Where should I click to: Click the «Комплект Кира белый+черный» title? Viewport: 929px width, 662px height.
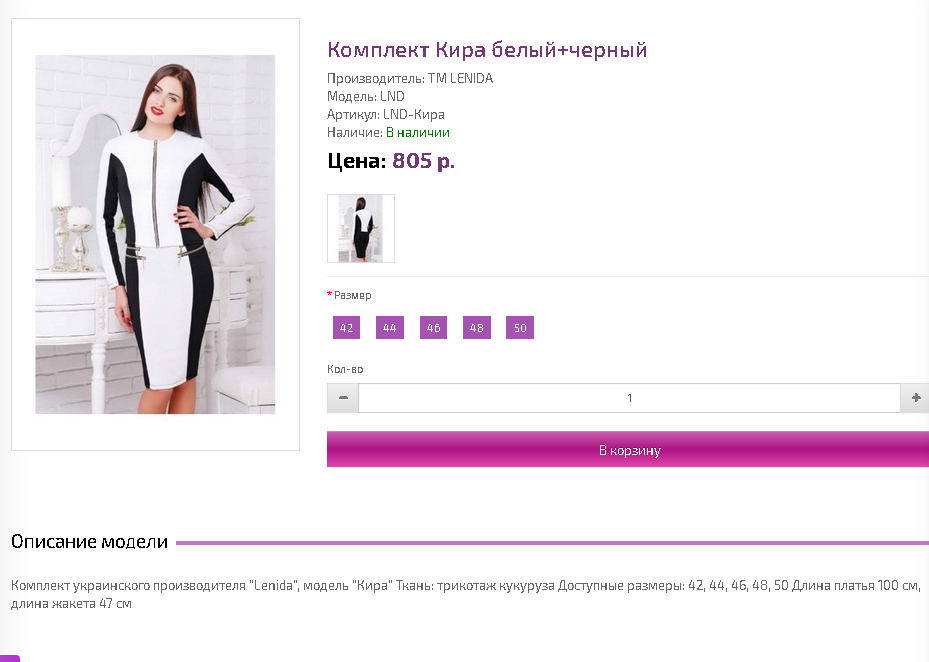point(487,50)
